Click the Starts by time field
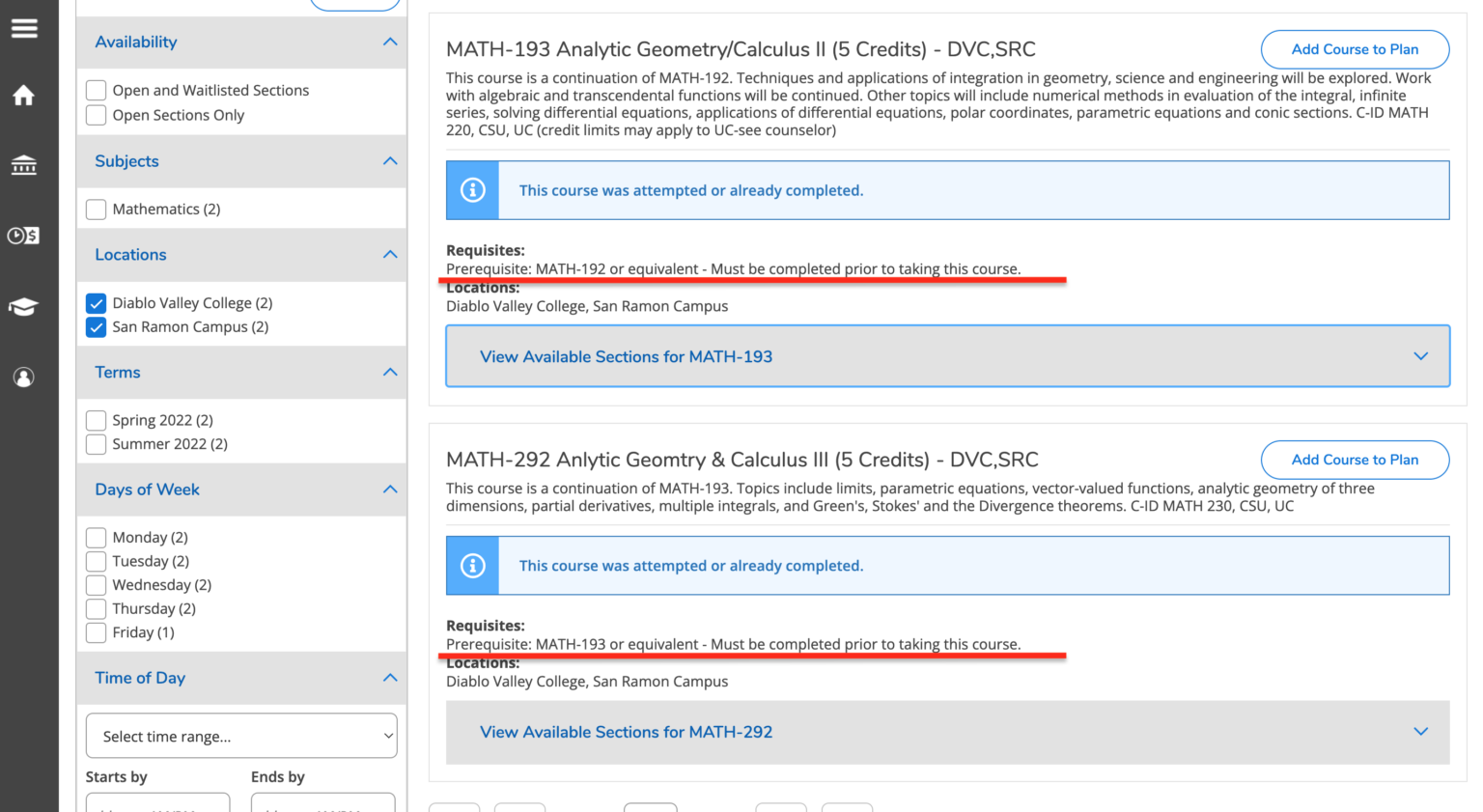 tap(157, 802)
